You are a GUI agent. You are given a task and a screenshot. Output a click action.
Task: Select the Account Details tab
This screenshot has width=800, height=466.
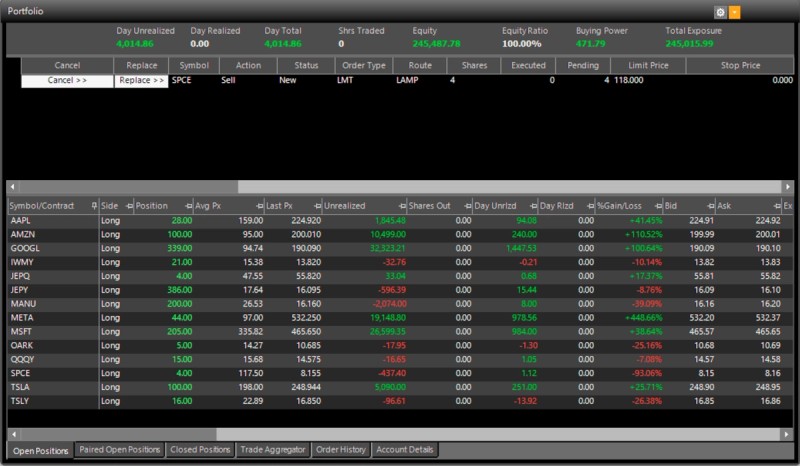click(x=405, y=450)
